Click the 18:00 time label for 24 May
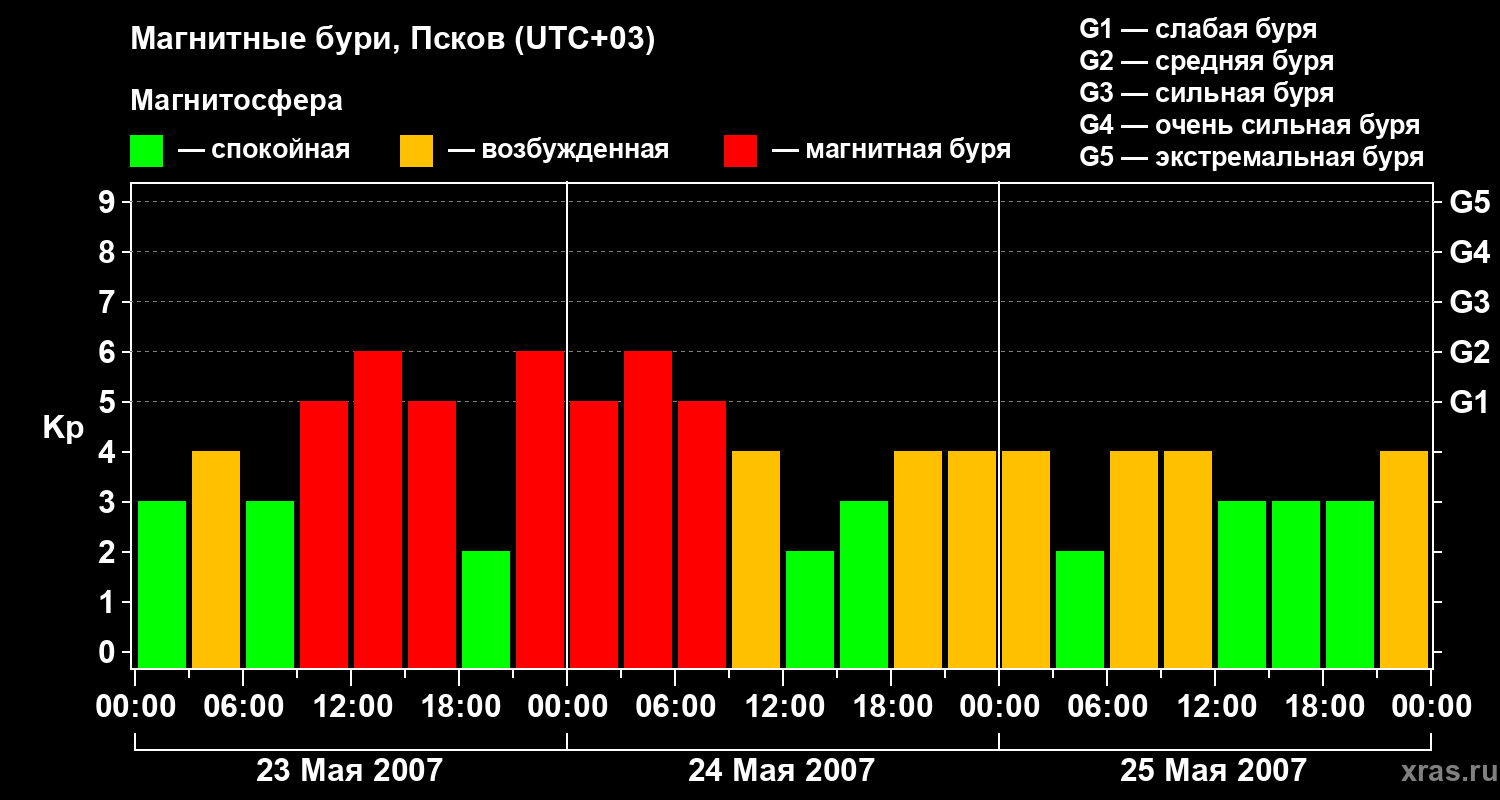Image resolution: width=1500 pixels, height=800 pixels. (891, 707)
